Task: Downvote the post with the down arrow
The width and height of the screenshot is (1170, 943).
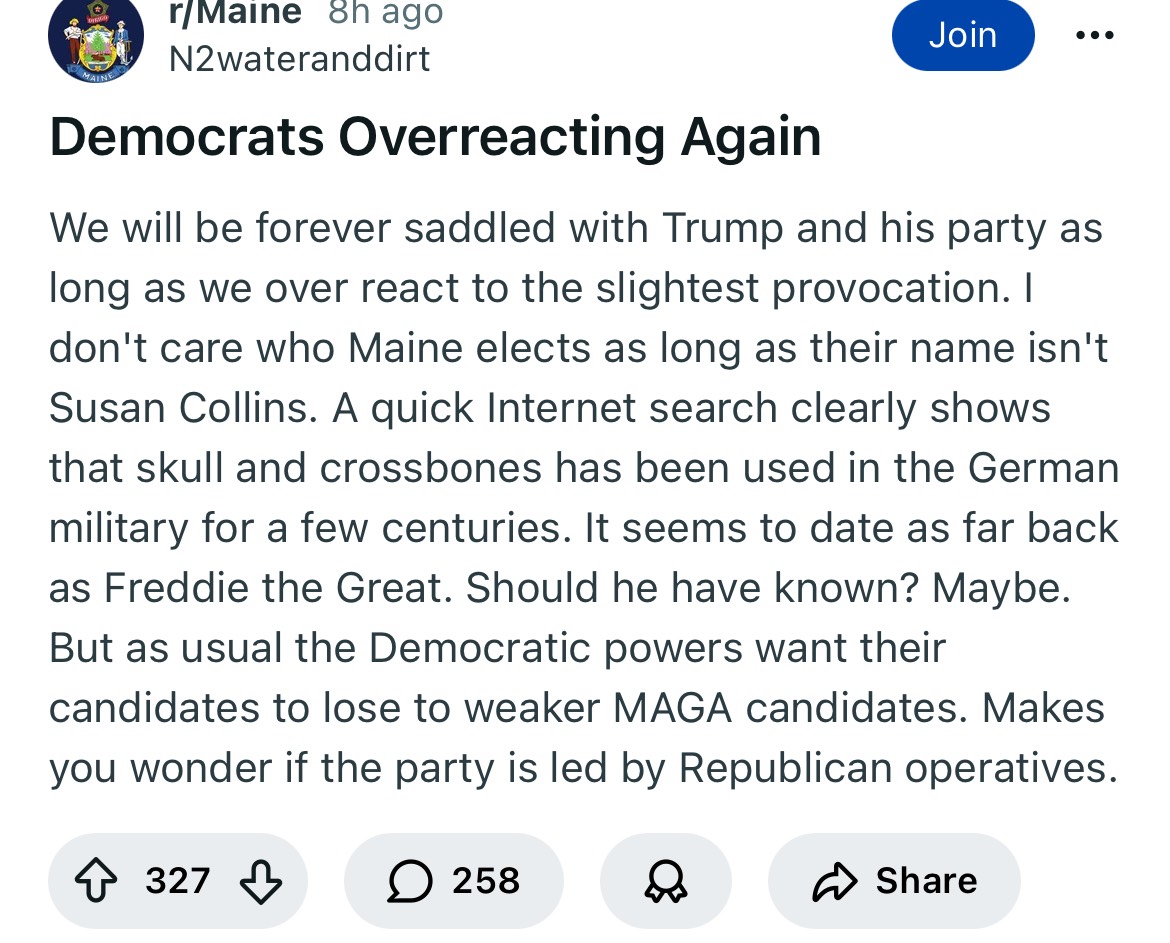Action: 260,882
